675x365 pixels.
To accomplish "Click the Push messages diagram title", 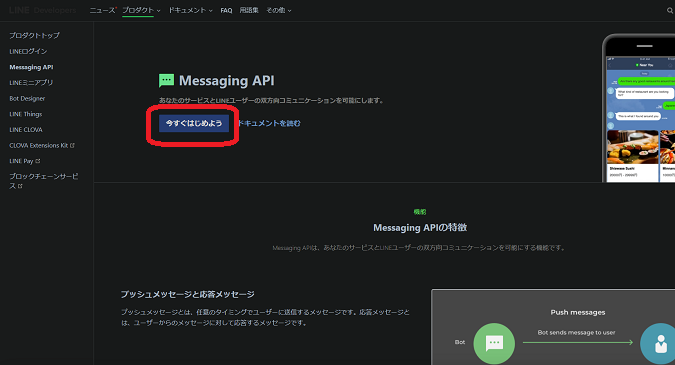I will (578, 312).
